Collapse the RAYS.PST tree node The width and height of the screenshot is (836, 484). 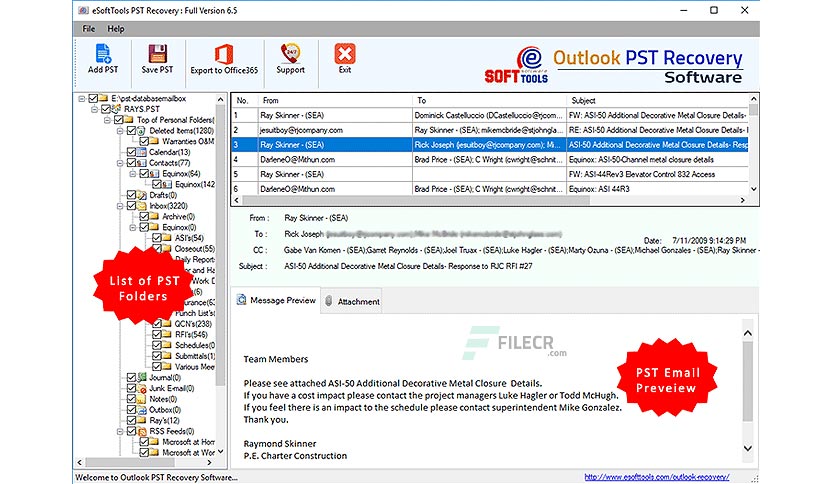coord(94,109)
